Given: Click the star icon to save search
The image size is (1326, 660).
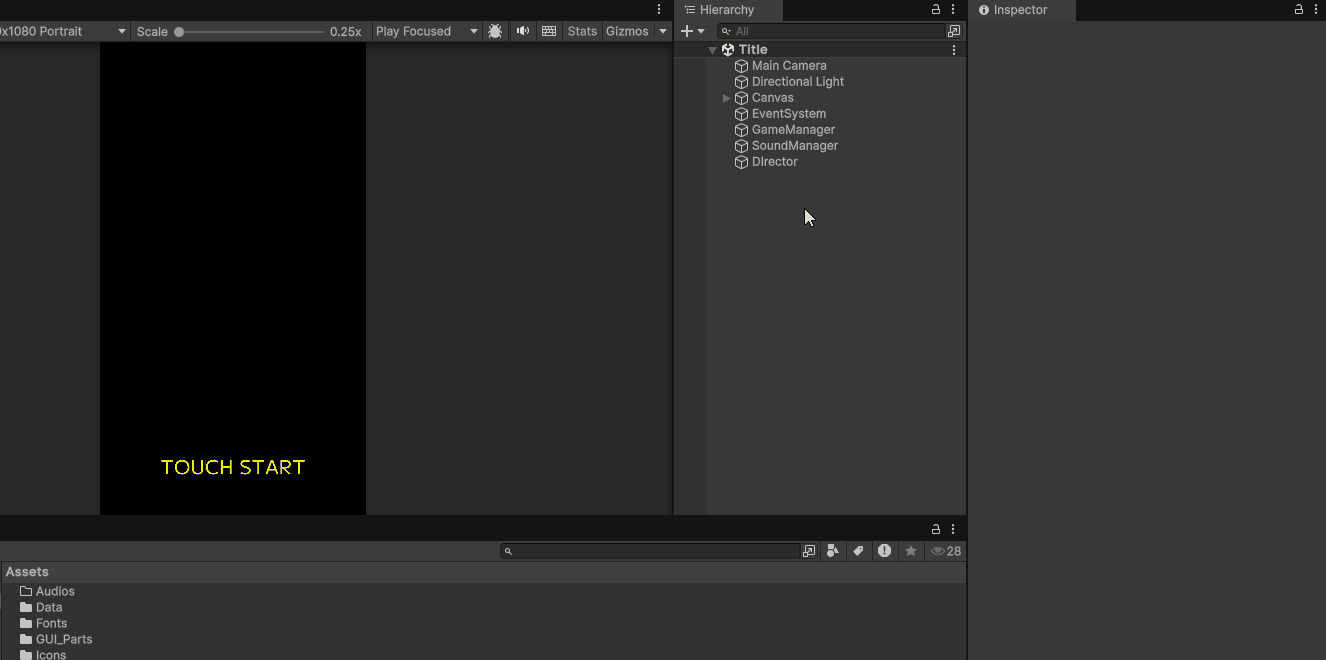Looking at the screenshot, I should coord(910,551).
